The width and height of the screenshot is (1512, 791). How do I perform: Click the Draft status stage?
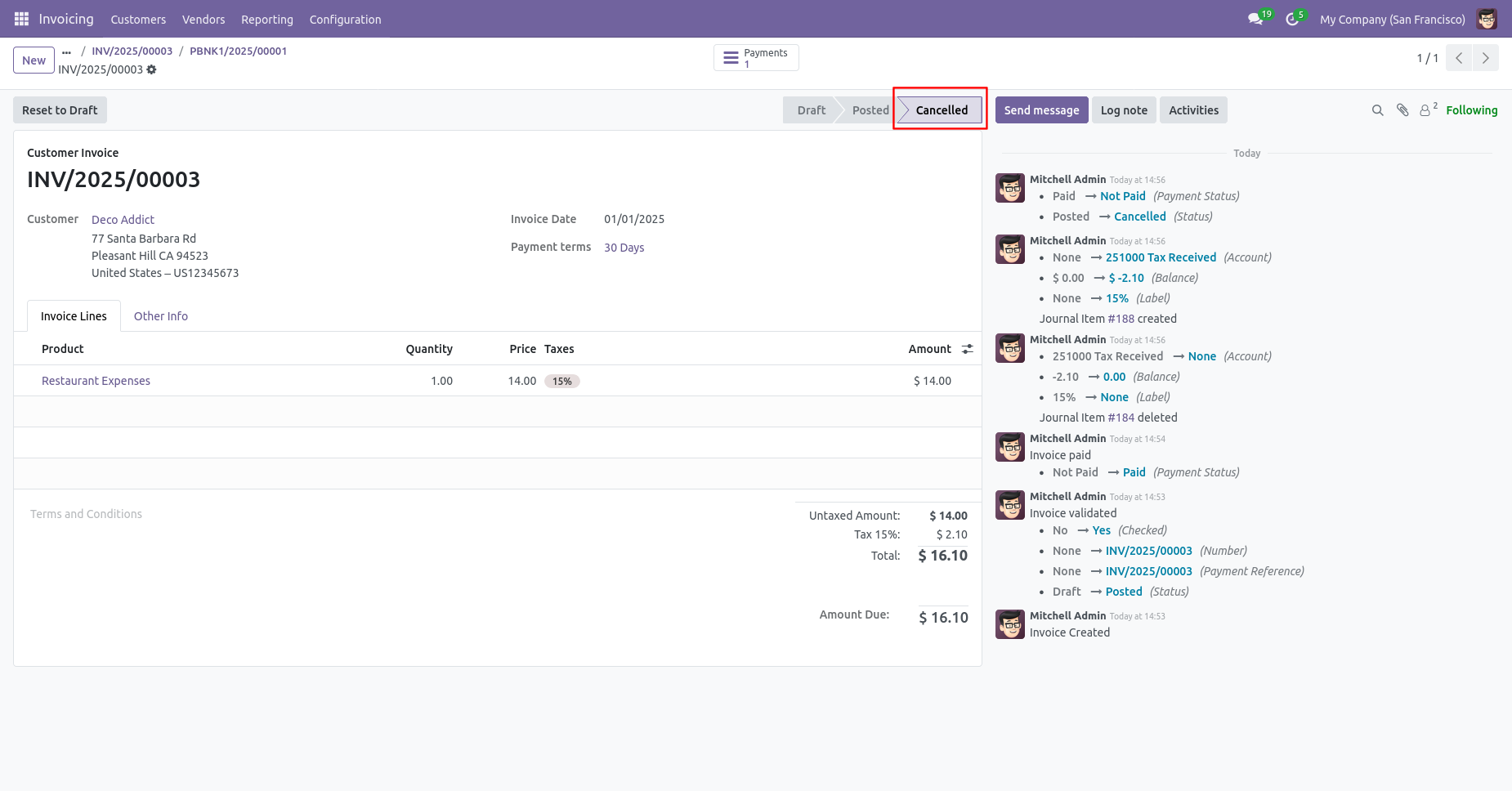coord(811,110)
